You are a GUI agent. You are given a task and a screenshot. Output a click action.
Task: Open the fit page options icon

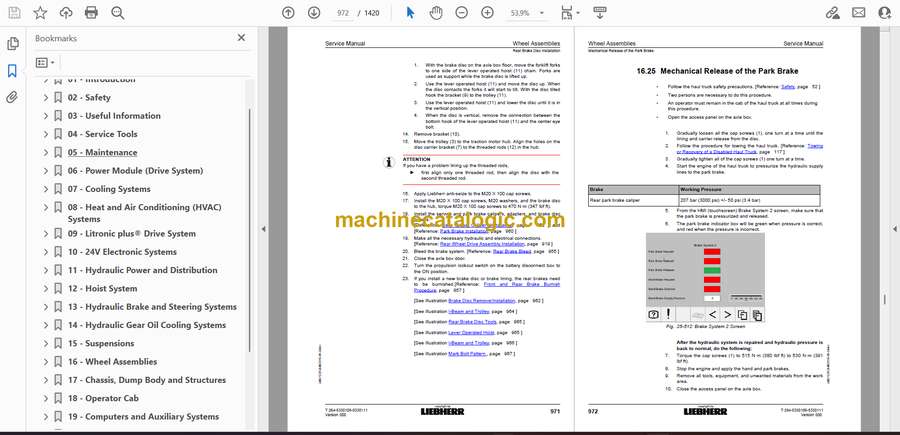pos(569,13)
